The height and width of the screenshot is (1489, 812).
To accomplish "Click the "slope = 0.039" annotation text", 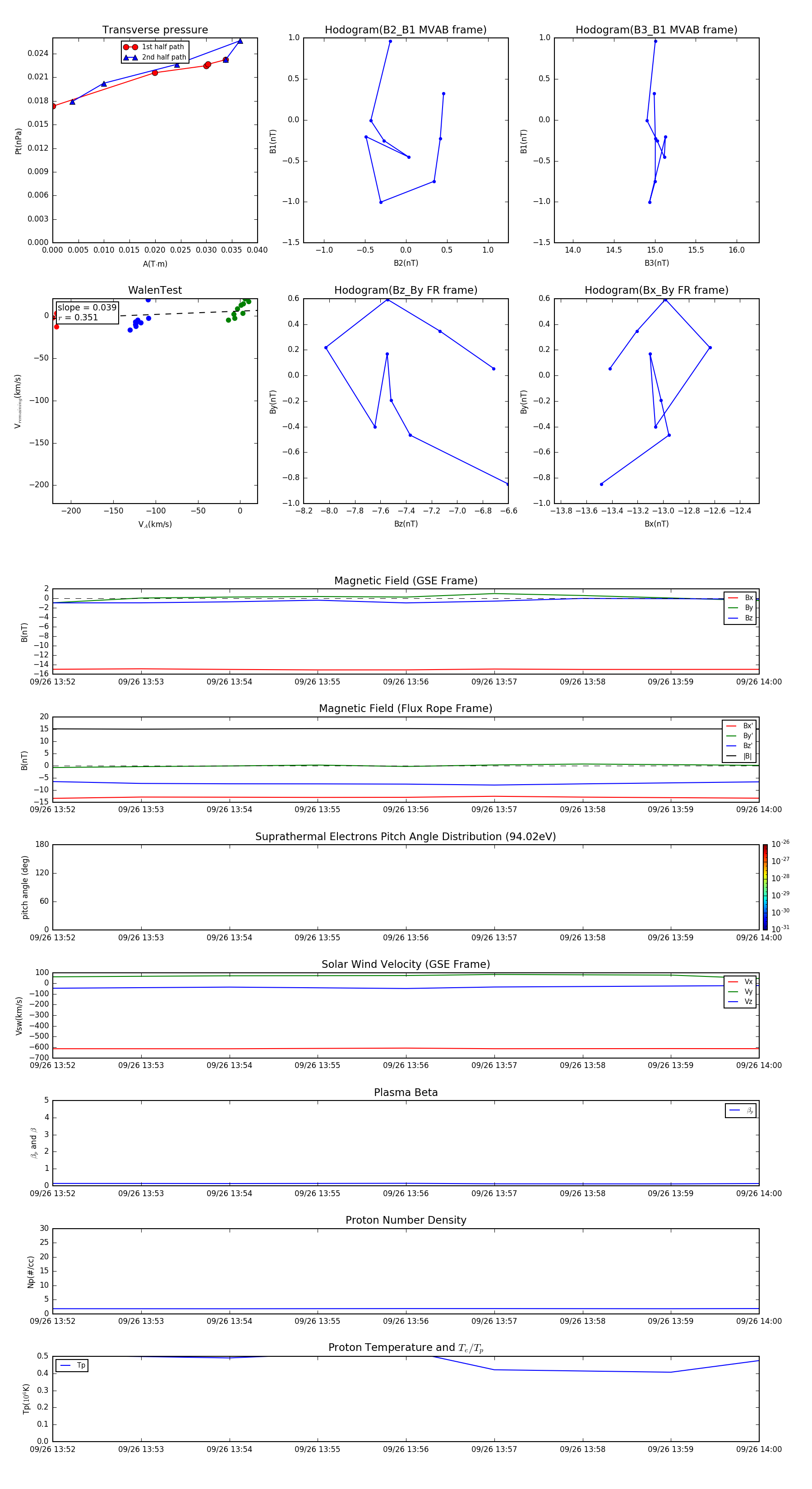I will 87,308.
